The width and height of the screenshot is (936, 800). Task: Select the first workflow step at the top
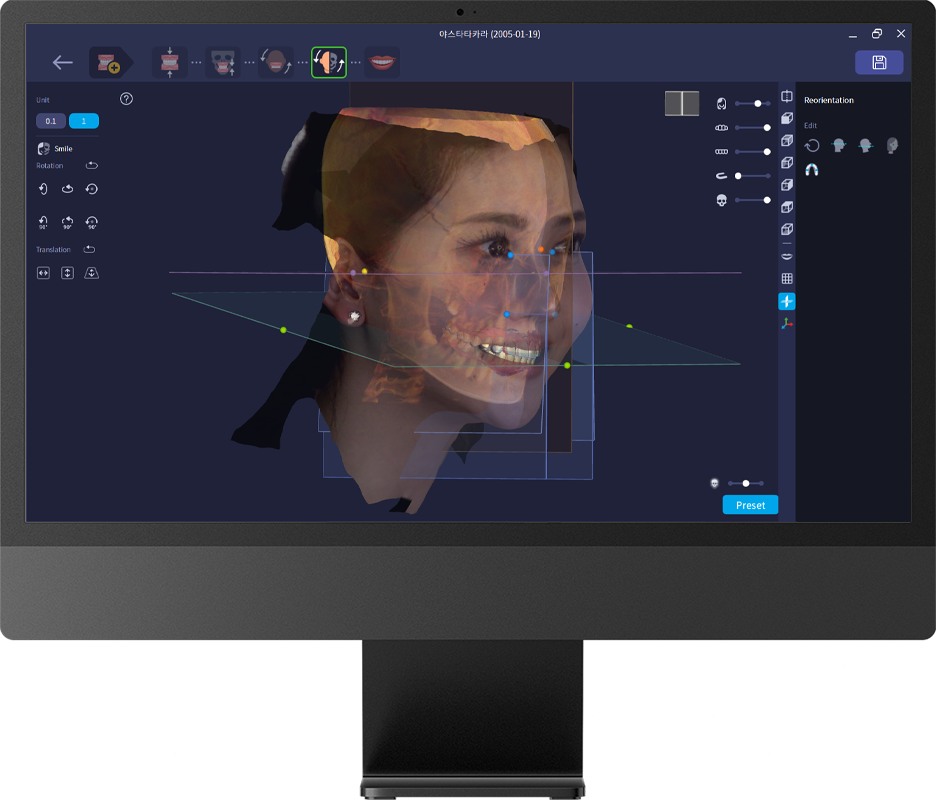pyautogui.click(x=110, y=62)
